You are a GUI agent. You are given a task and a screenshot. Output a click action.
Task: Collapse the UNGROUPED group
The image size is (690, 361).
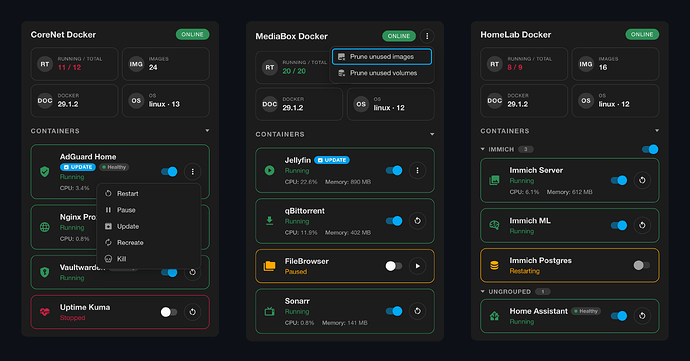tap(483, 291)
